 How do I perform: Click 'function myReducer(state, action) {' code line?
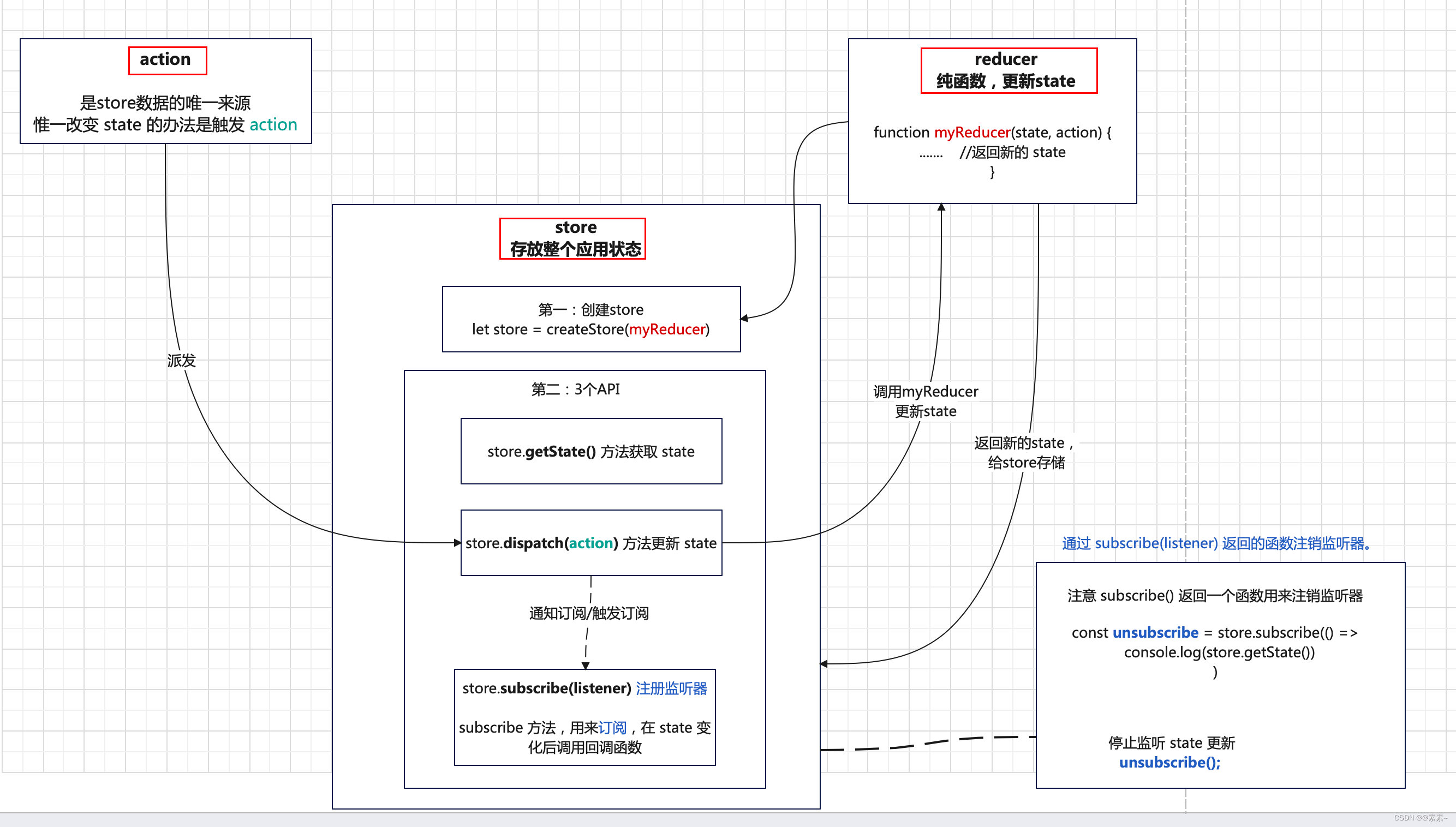[992, 133]
